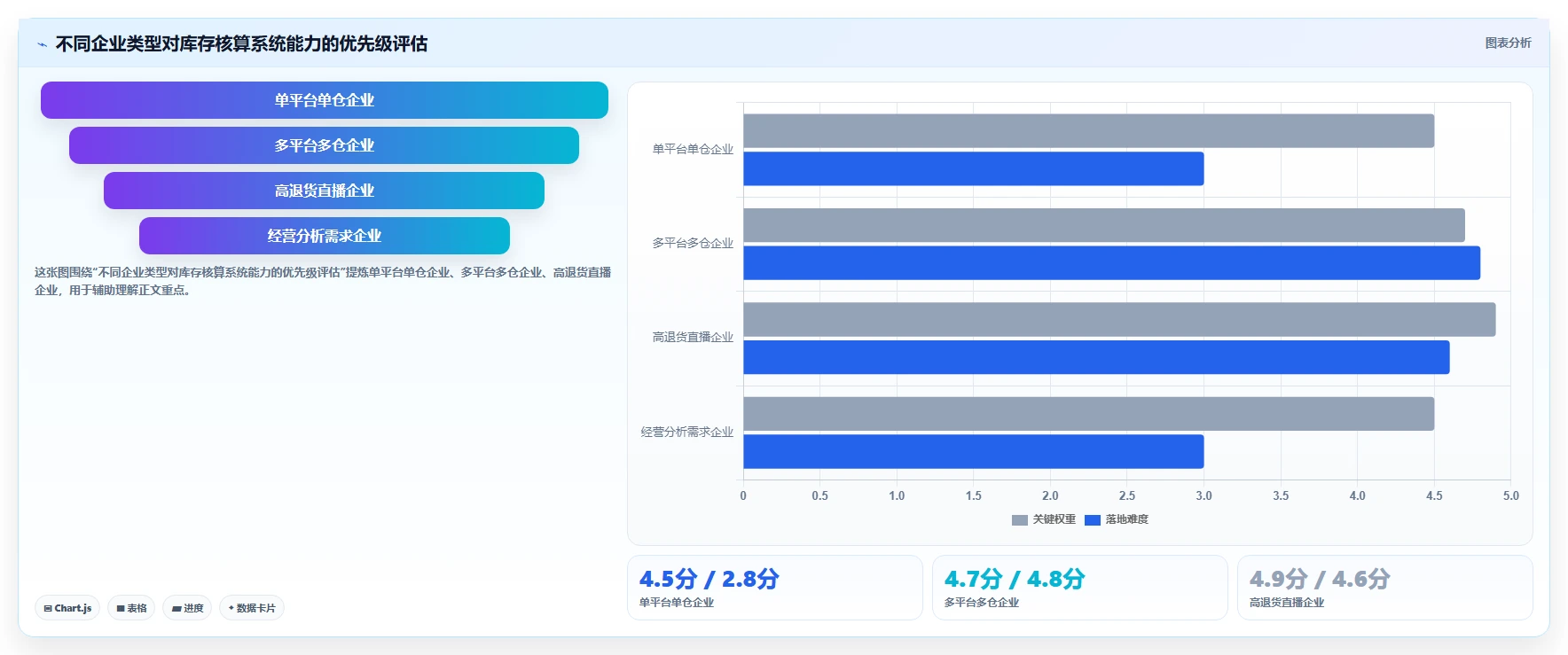Click the chart title 不同企业类型对库存核算系统能力的优先级评估
The width and height of the screenshot is (1568, 655).
coord(241,43)
